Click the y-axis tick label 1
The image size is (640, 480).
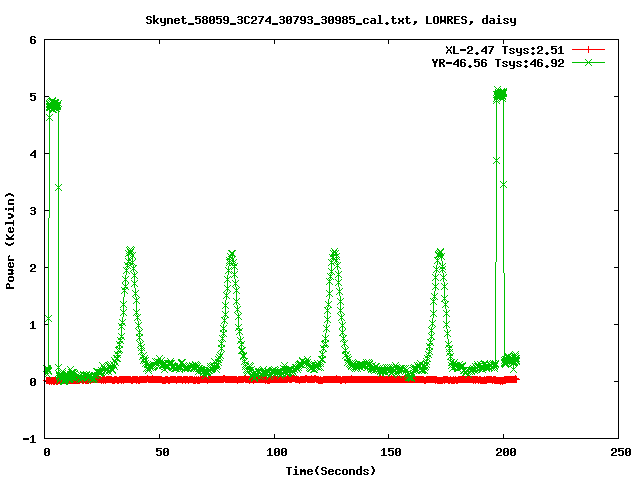pyautogui.click(x=33, y=325)
